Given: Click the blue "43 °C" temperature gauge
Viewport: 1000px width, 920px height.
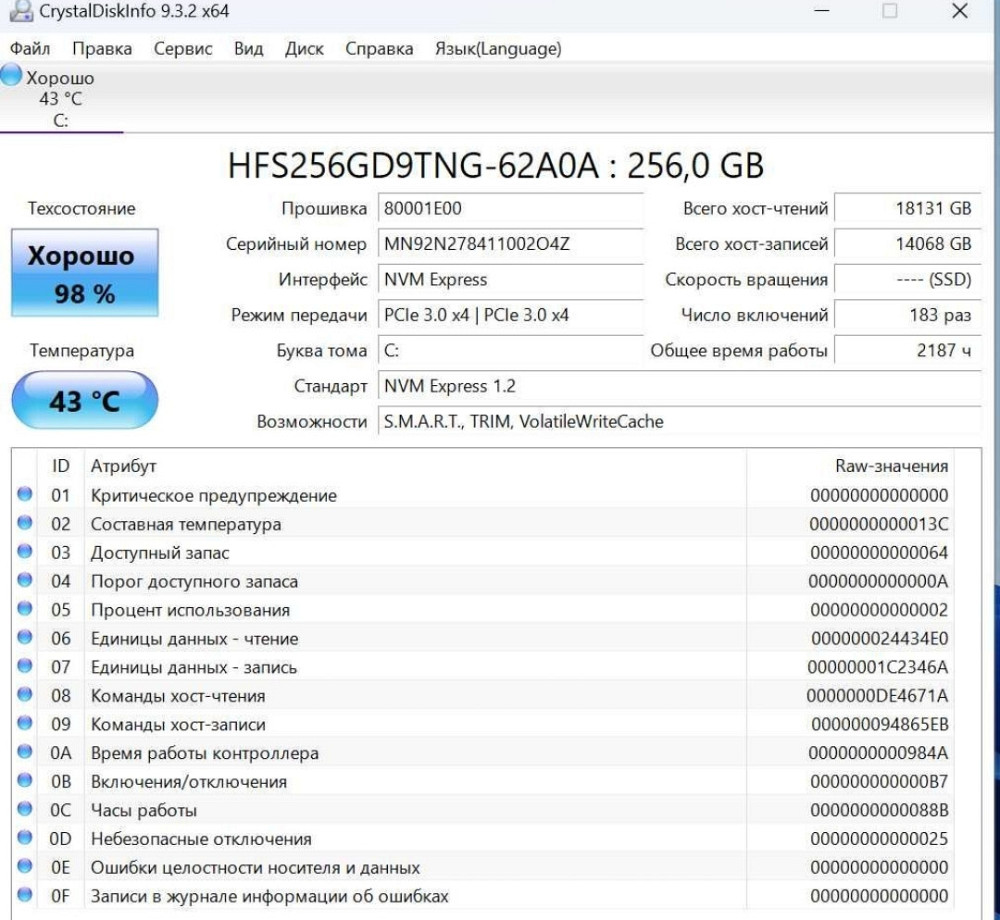Looking at the screenshot, I should (84, 398).
